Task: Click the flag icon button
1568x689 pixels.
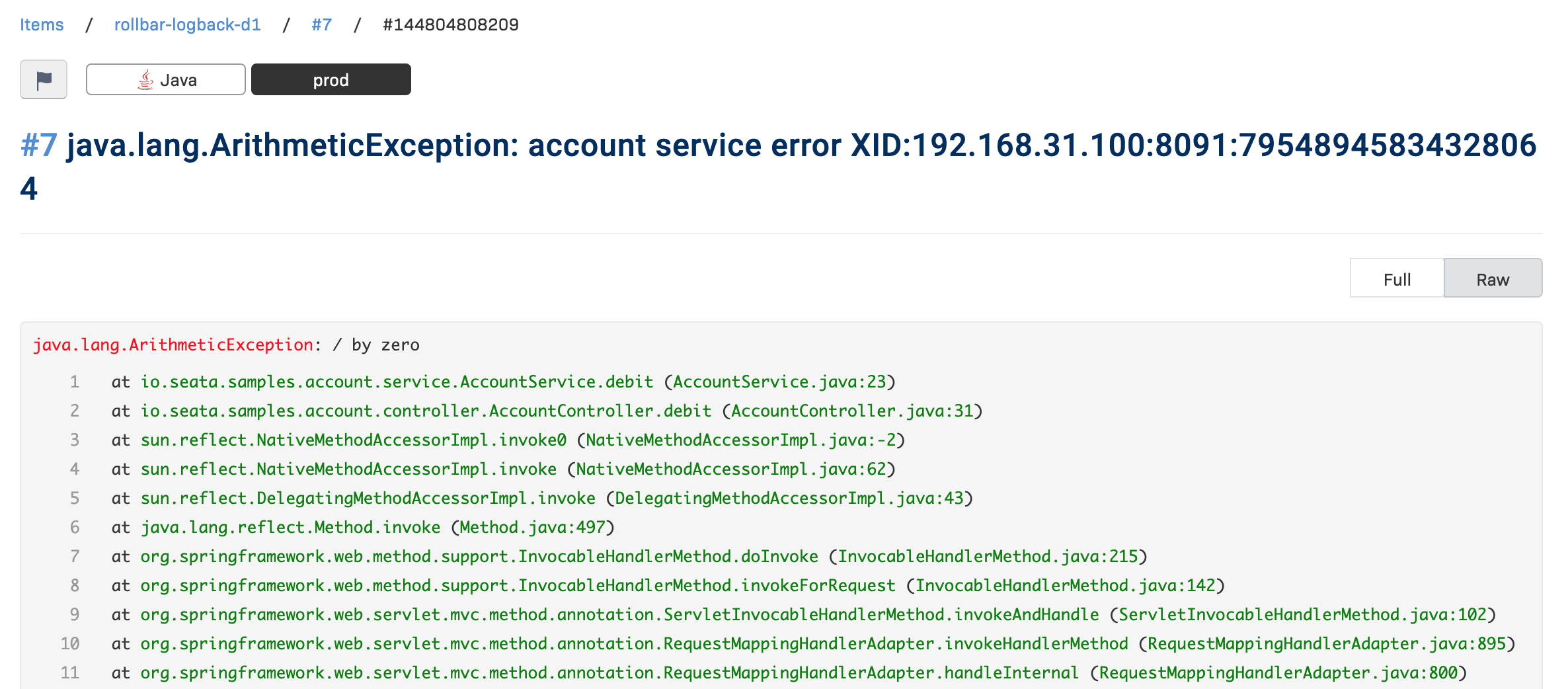Action: [44, 79]
